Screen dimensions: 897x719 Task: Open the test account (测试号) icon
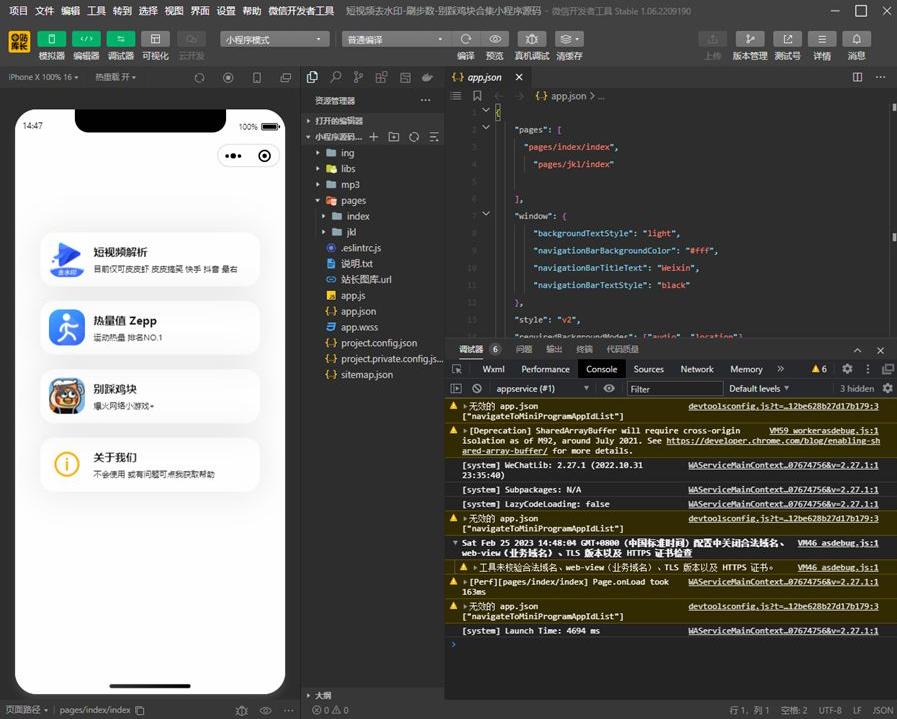(x=787, y=39)
